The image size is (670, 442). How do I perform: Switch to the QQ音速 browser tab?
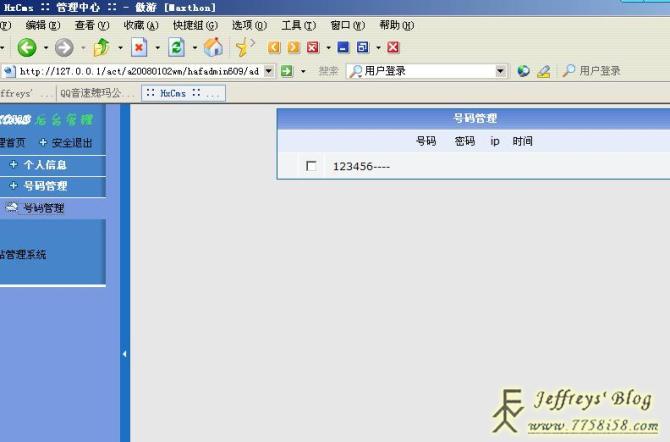(x=97, y=93)
